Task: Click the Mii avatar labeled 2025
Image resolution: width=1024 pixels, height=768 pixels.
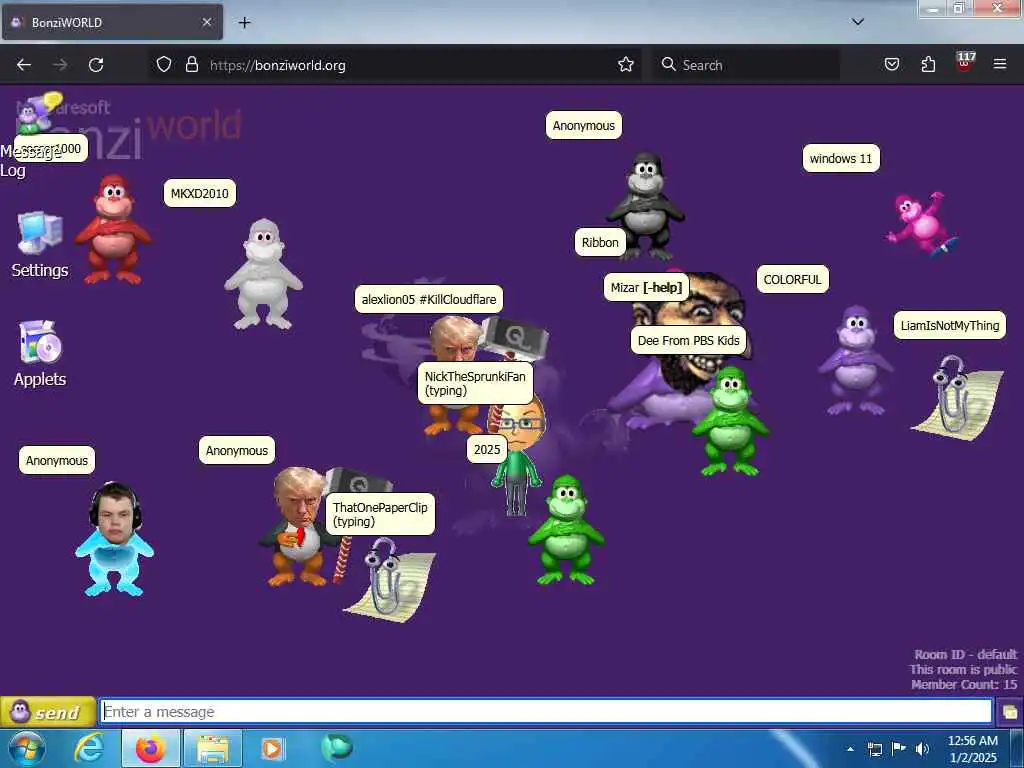Action: [x=517, y=457]
